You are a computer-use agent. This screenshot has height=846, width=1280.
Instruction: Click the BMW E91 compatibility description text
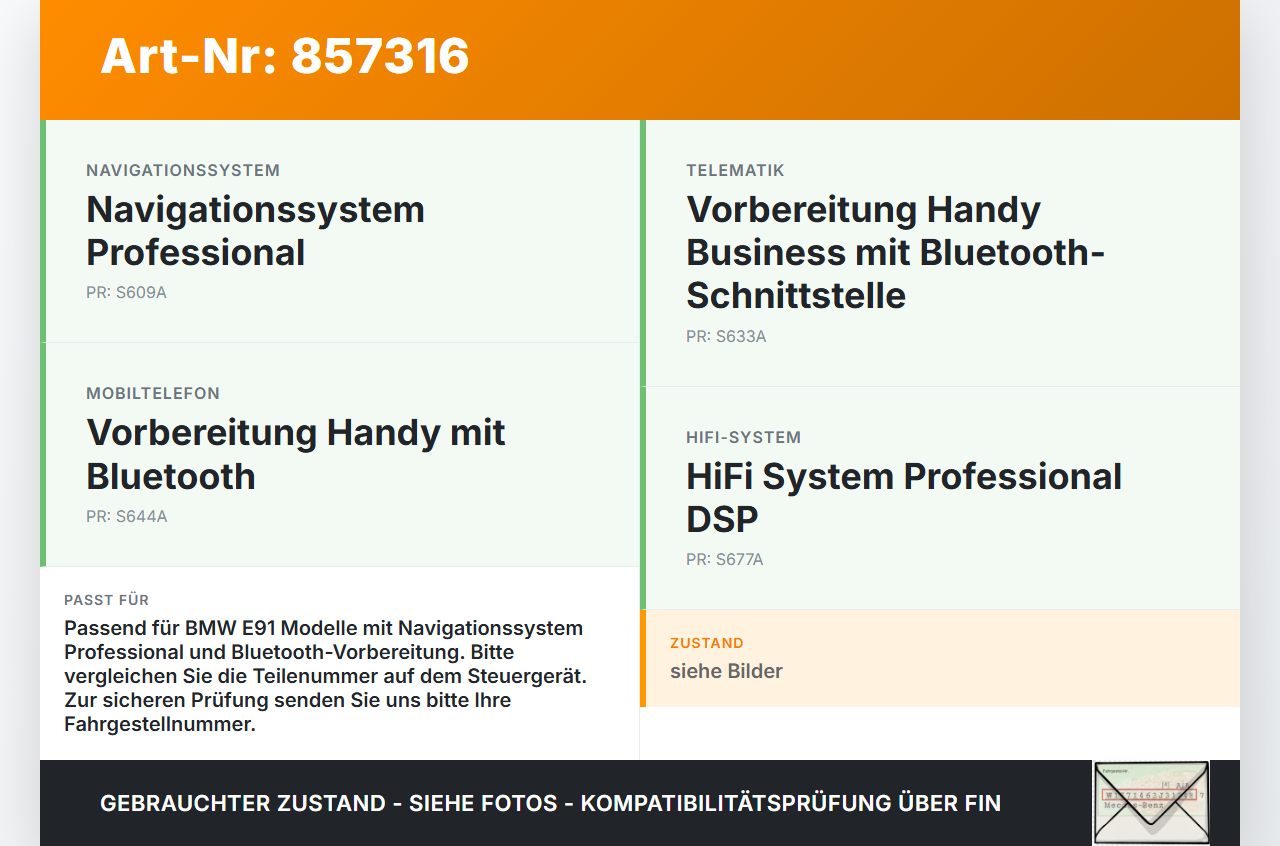point(325,676)
